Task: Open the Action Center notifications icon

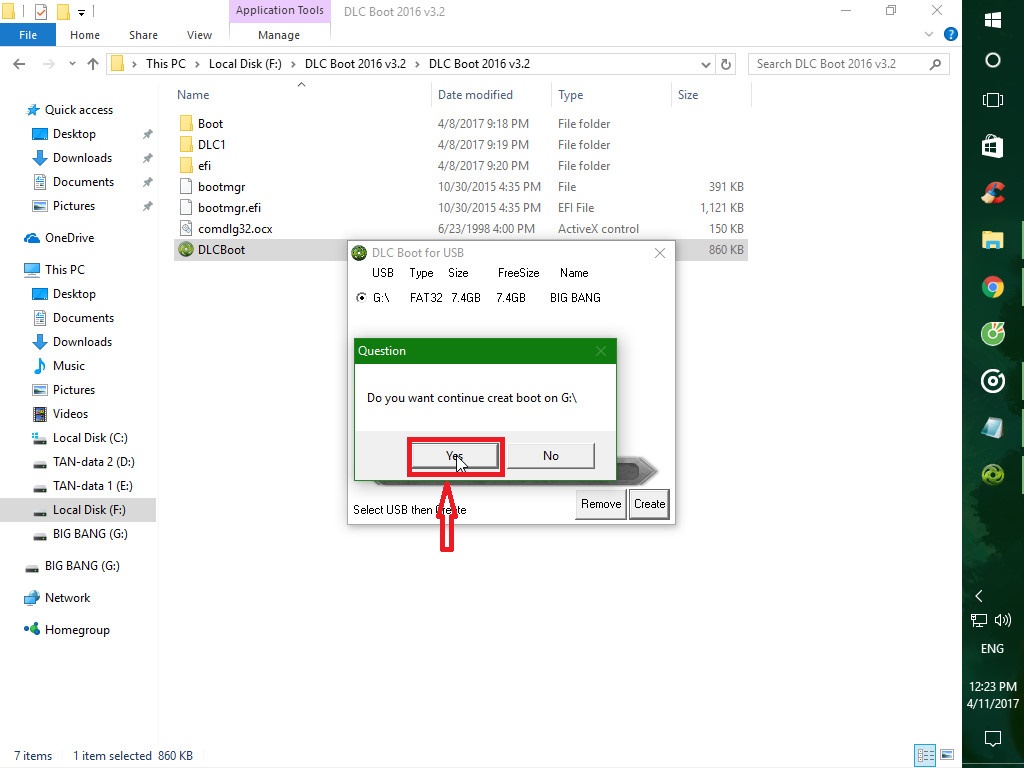Action: [993, 739]
